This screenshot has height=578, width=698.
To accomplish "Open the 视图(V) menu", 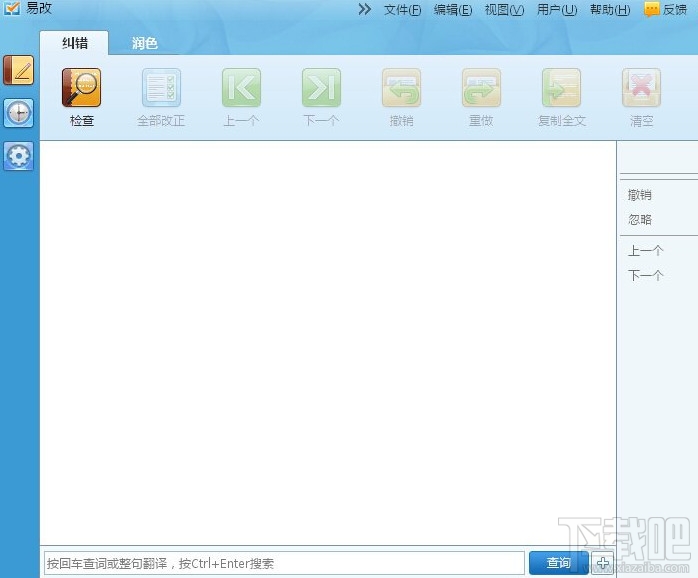I will [x=504, y=9].
